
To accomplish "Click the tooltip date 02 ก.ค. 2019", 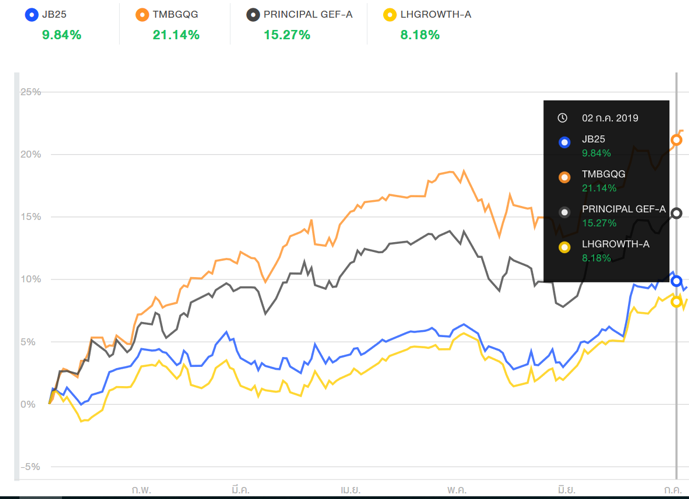I will click(610, 118).
